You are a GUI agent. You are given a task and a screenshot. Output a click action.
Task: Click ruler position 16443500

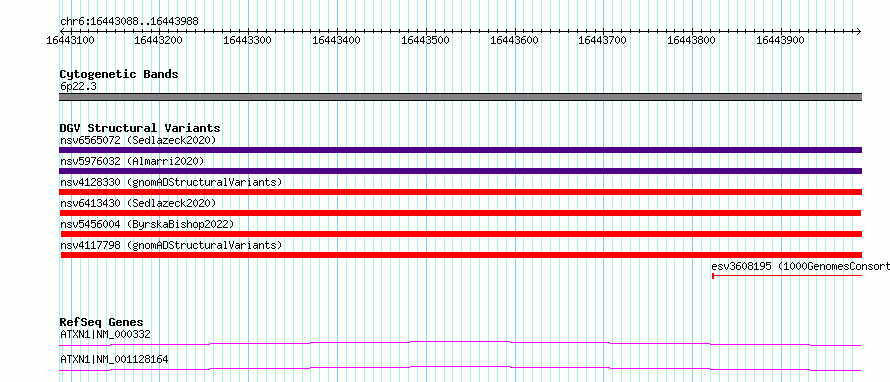click(426, 40)
